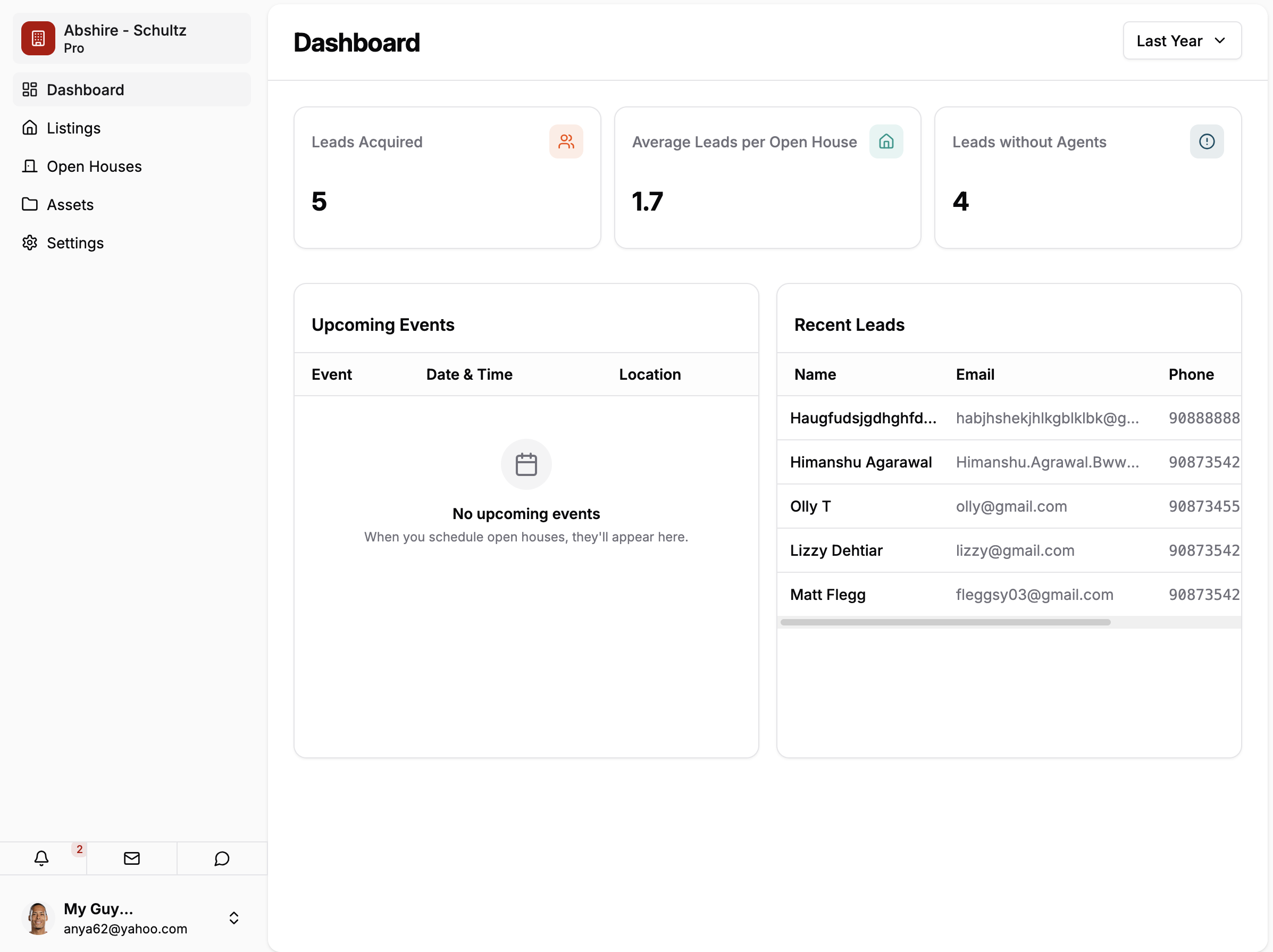
Task: Click the Average Leads house icon
Action: 886,141
